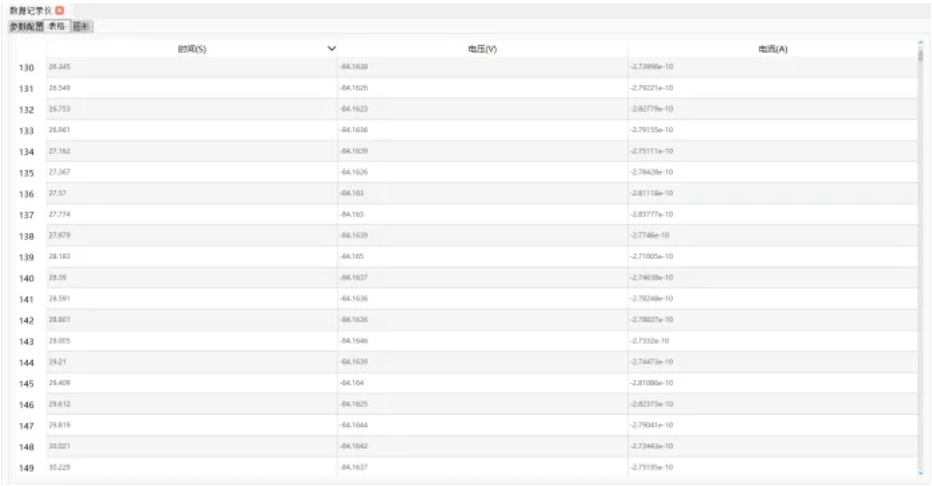This screenshot has height=486, width=932.
Task: Select the 电压(V) column header
Action: coord(483,48)
